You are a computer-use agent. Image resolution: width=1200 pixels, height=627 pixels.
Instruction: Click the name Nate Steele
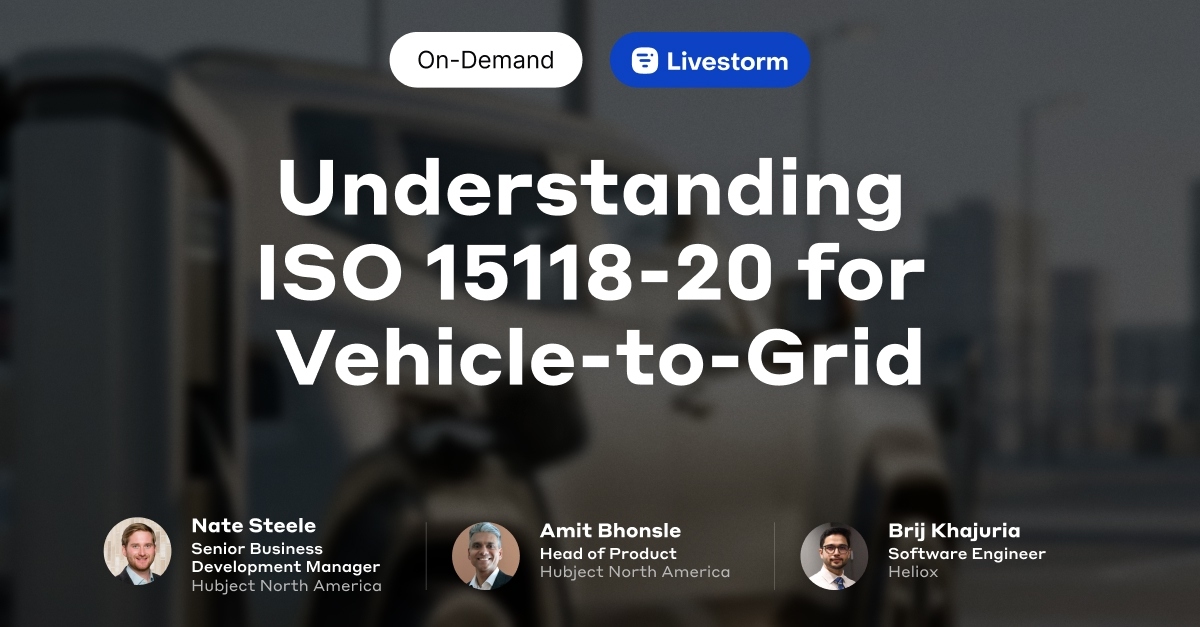(253, 525)
